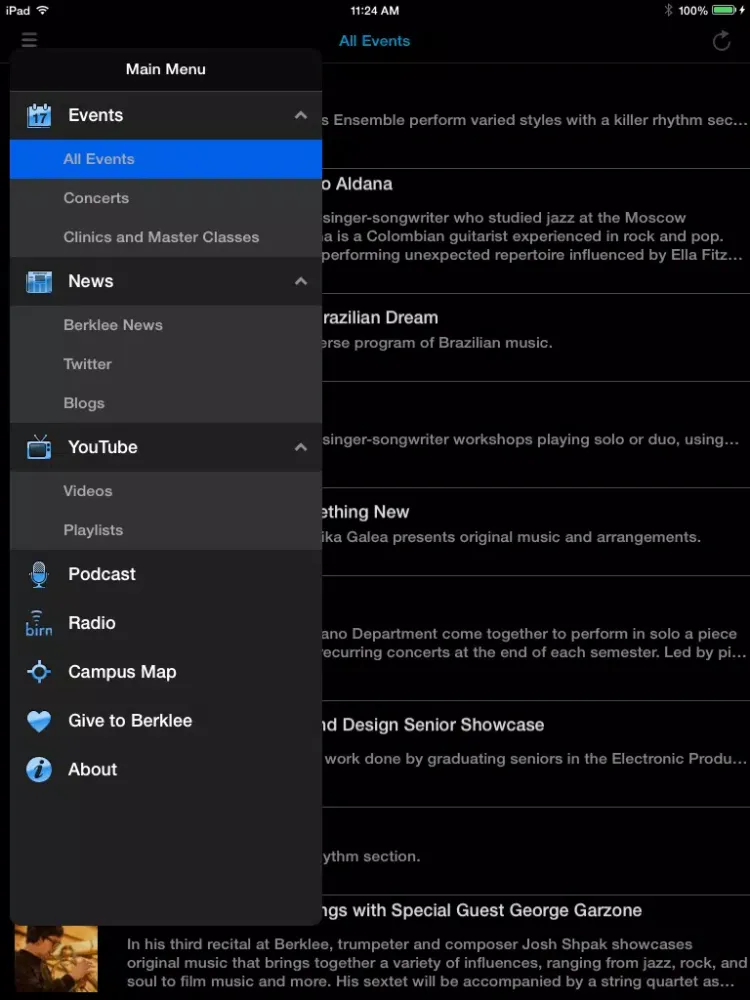This screenshot has width=750, height=1000.
Task: Click the Podcast microphone icon
Action: (x=39, y=574)
